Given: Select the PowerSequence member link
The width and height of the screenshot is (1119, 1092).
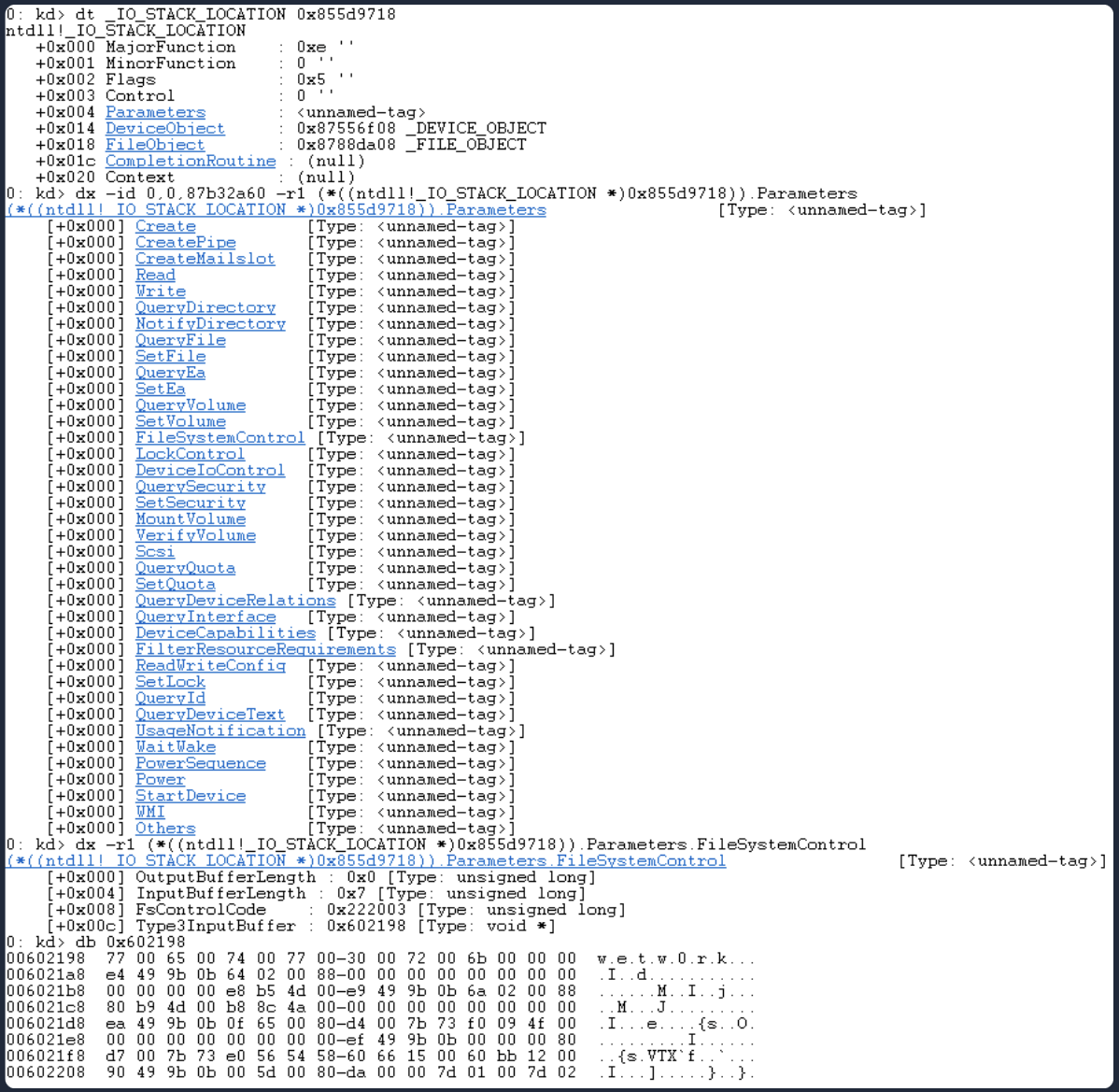Looking at the screenshot, I should (200, 763).
